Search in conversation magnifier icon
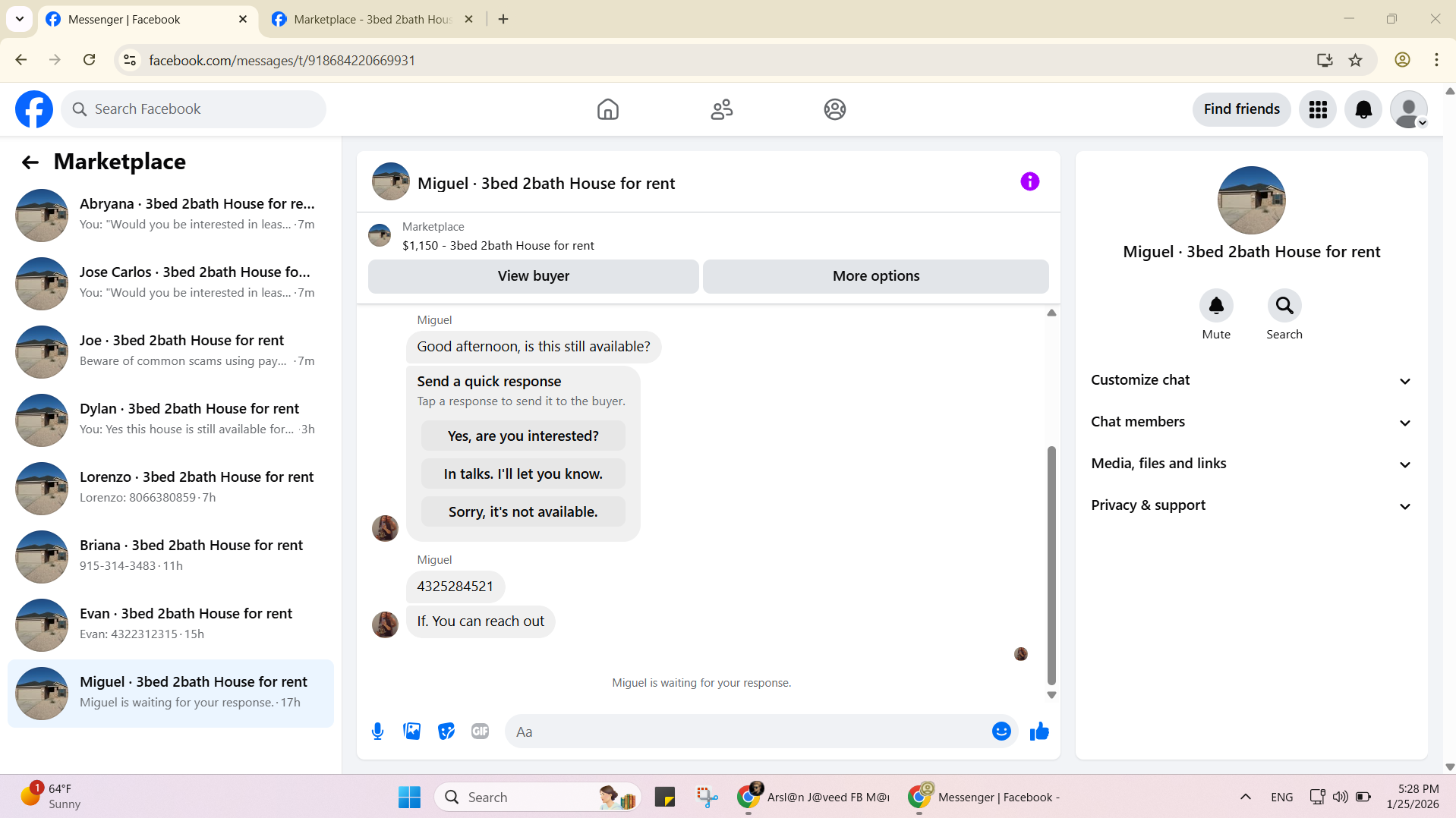This screenshot has height=818, width=1456. pos(1284,306)
